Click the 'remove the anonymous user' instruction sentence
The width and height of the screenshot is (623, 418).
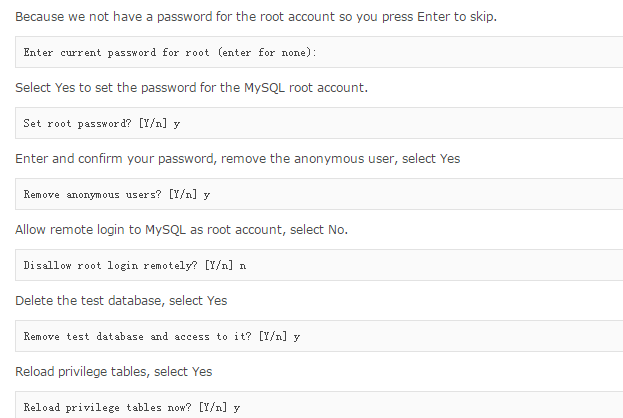tap(237, 158)
